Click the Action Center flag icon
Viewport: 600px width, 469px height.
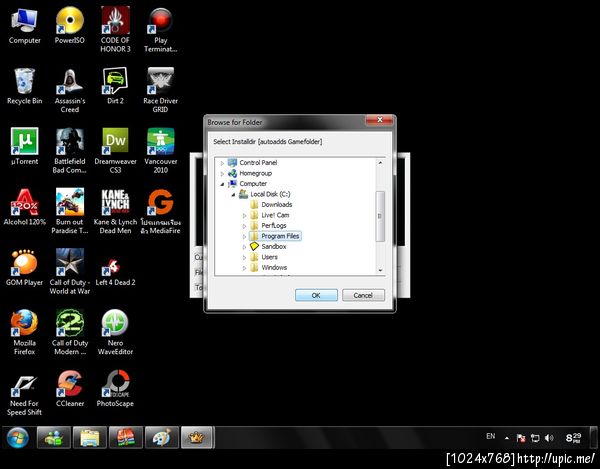pos(521,438)
